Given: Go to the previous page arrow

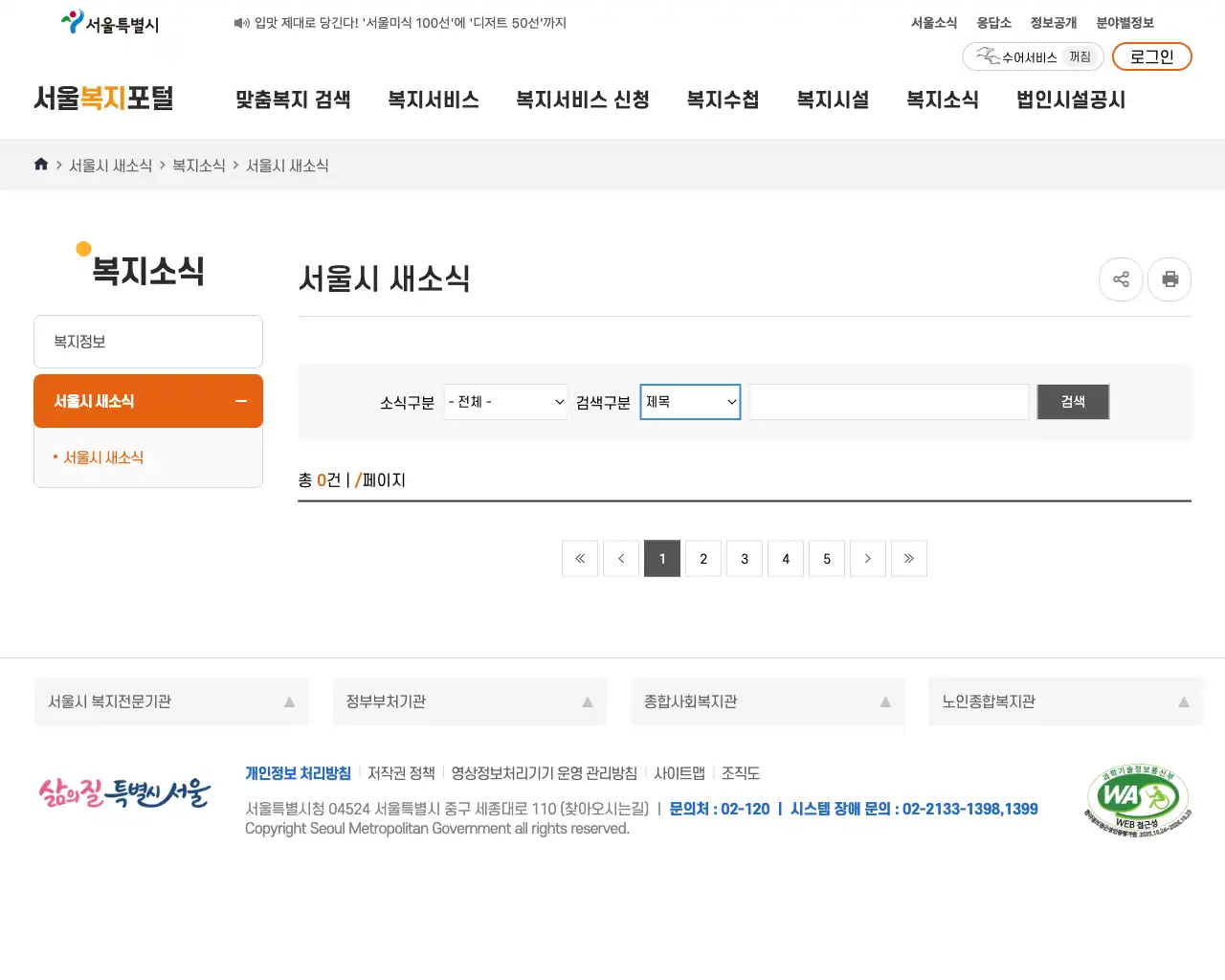Looking at the screenshot, I should click(621, 559).
